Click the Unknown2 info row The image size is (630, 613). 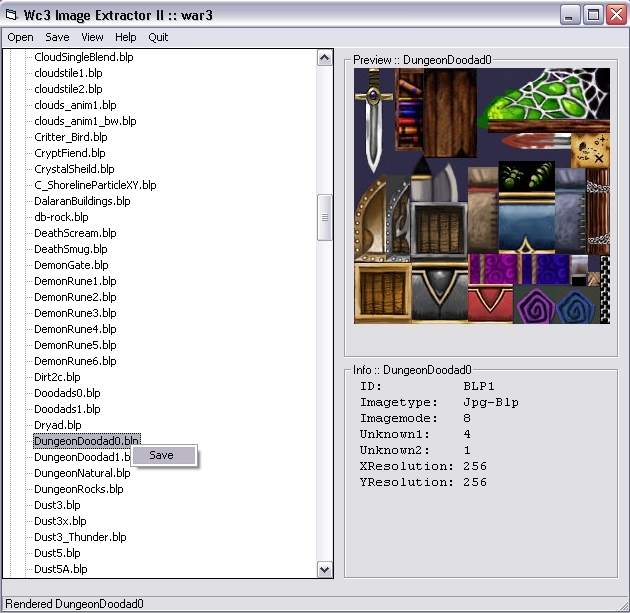point(415,450)
